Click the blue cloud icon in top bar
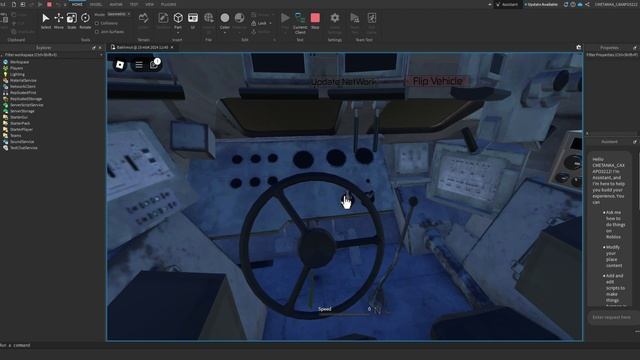The image size is (640, 360). [580, 4]
